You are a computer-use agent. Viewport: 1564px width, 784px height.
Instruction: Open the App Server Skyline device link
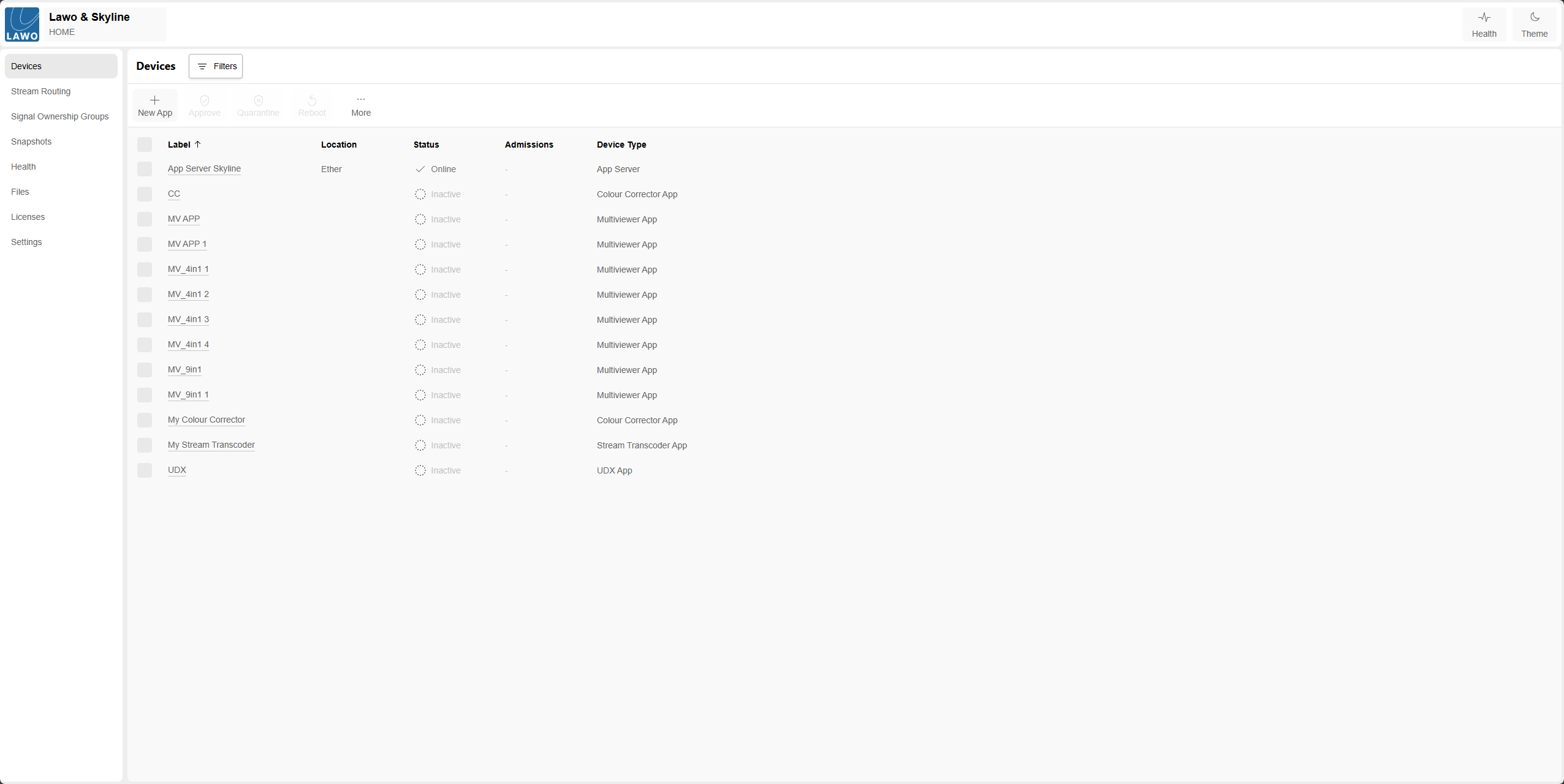point(204,169)
